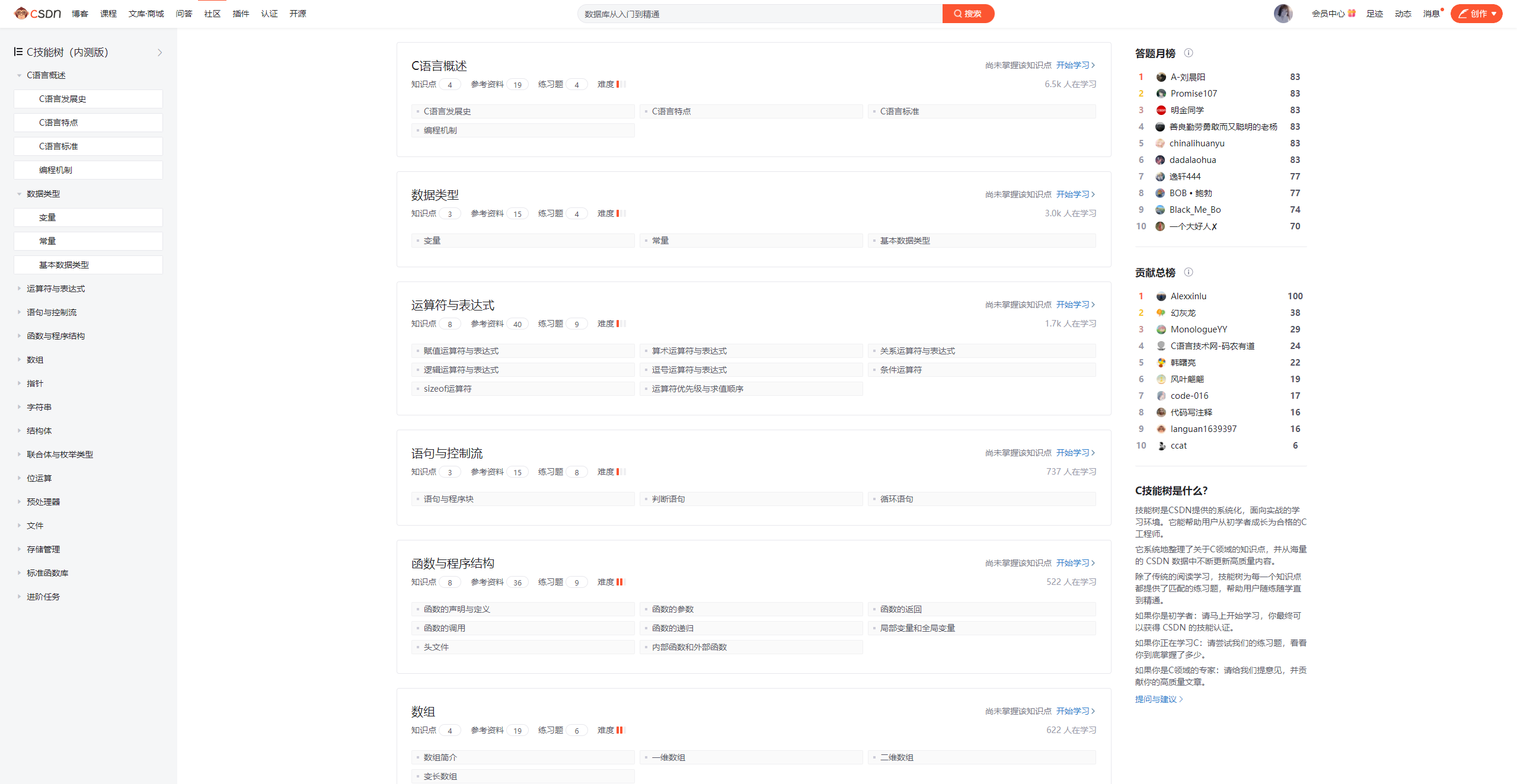Click avatar of 幻灰龙 in contribution list

pos(1161,313)
